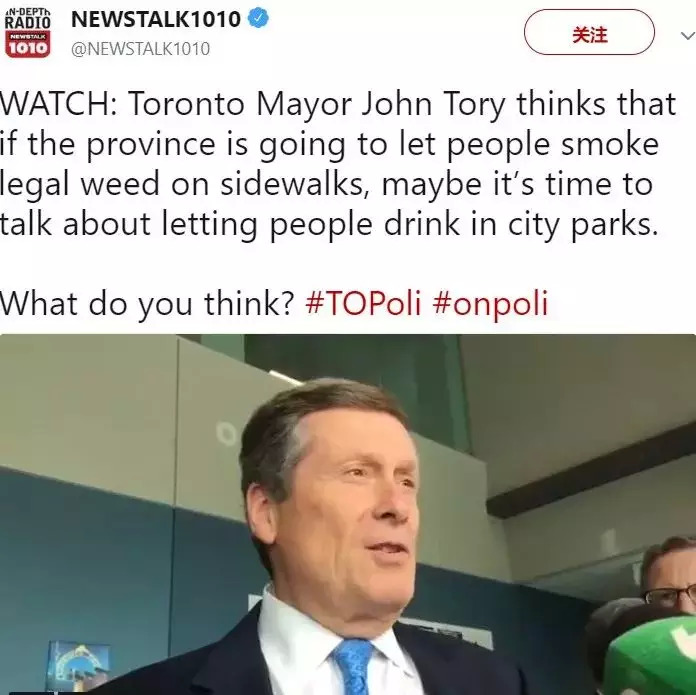Open the NEWSTALK1010 display name profile
Image resolution: width=696 pixels, height=695 pixels.
point(156,19)
